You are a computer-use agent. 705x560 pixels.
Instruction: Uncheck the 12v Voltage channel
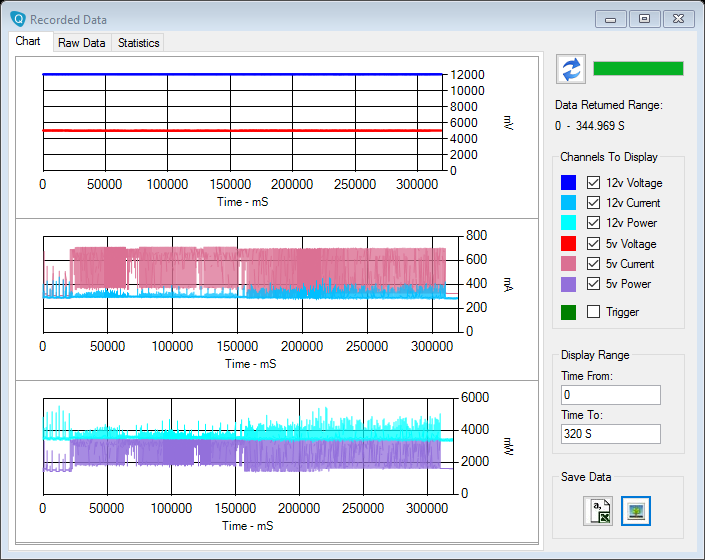pyautogui.click(x=593, y=183)
